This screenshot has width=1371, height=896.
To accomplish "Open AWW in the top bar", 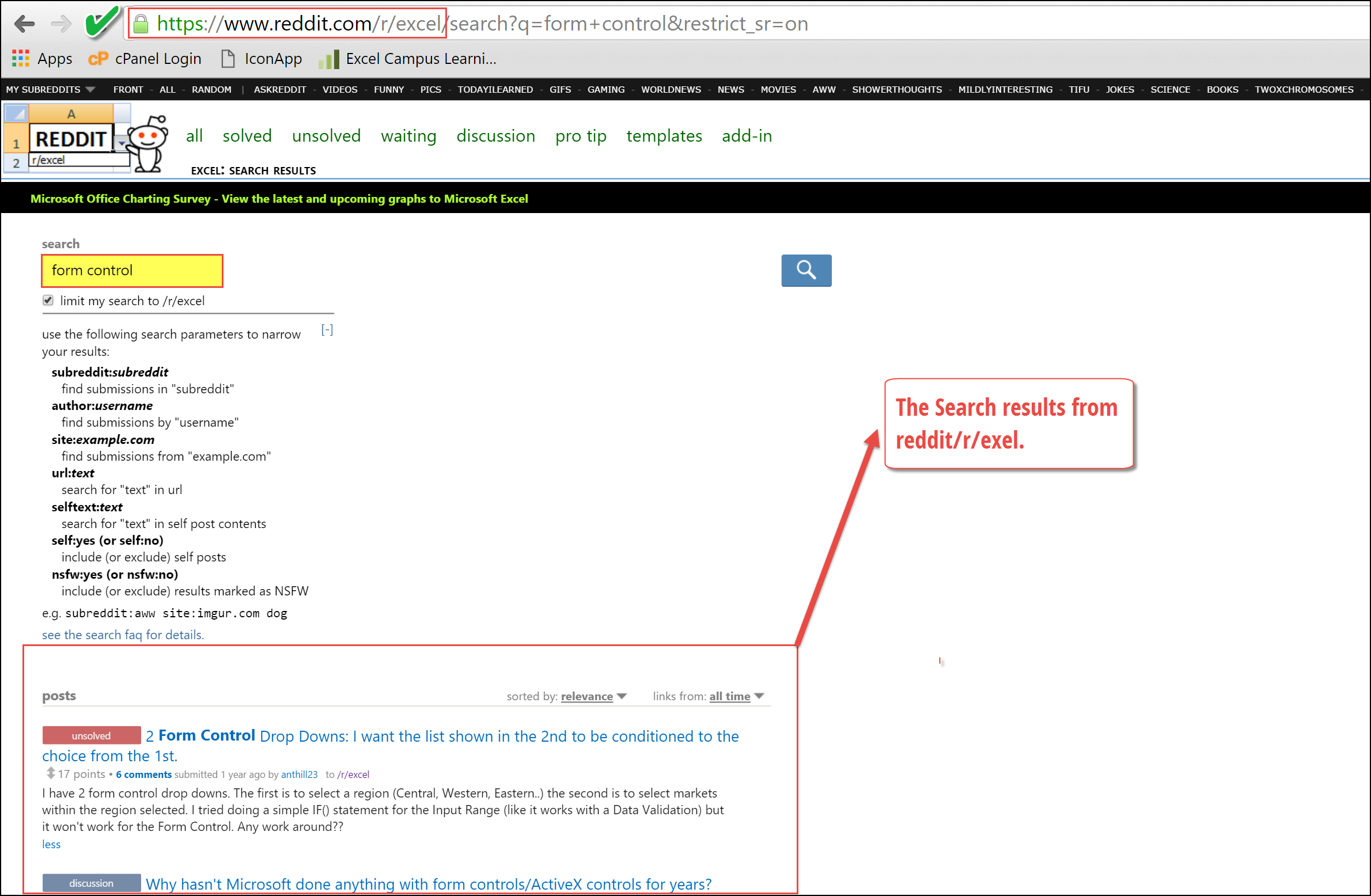I will point(824,89).
